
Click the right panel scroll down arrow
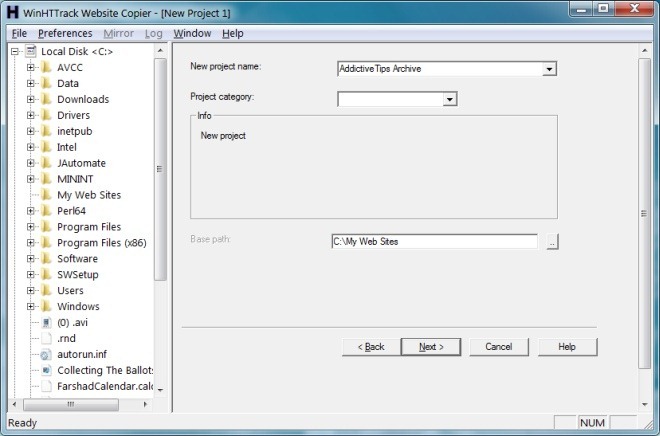(645, 404)
